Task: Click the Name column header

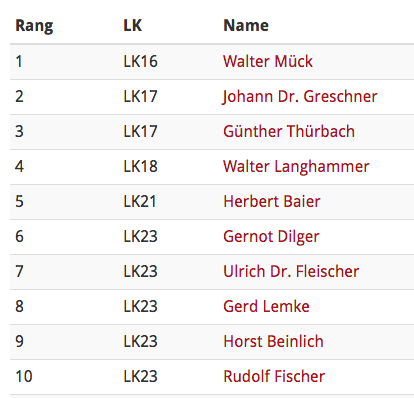Action: (246, 25)
